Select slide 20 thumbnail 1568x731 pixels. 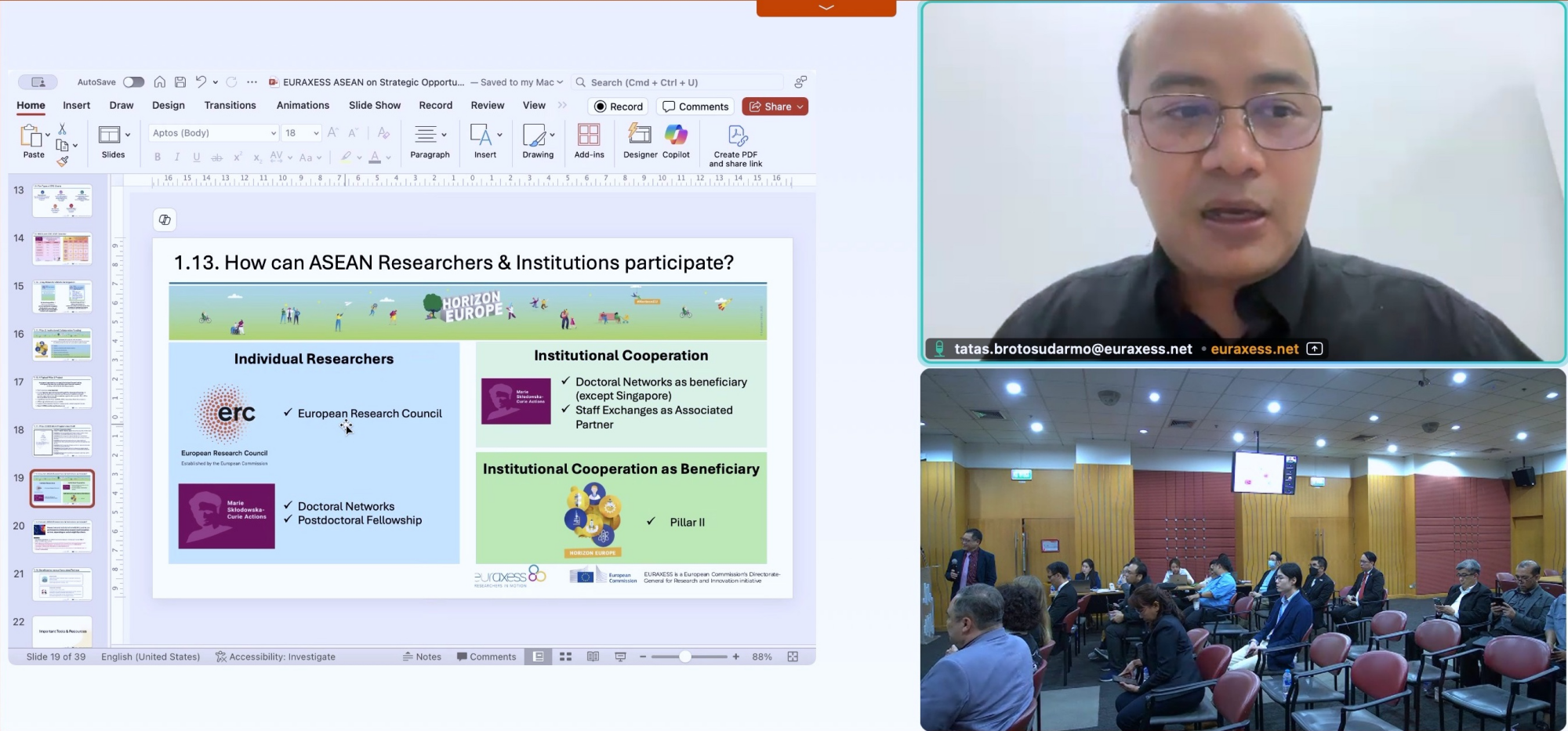pos(62,537)
